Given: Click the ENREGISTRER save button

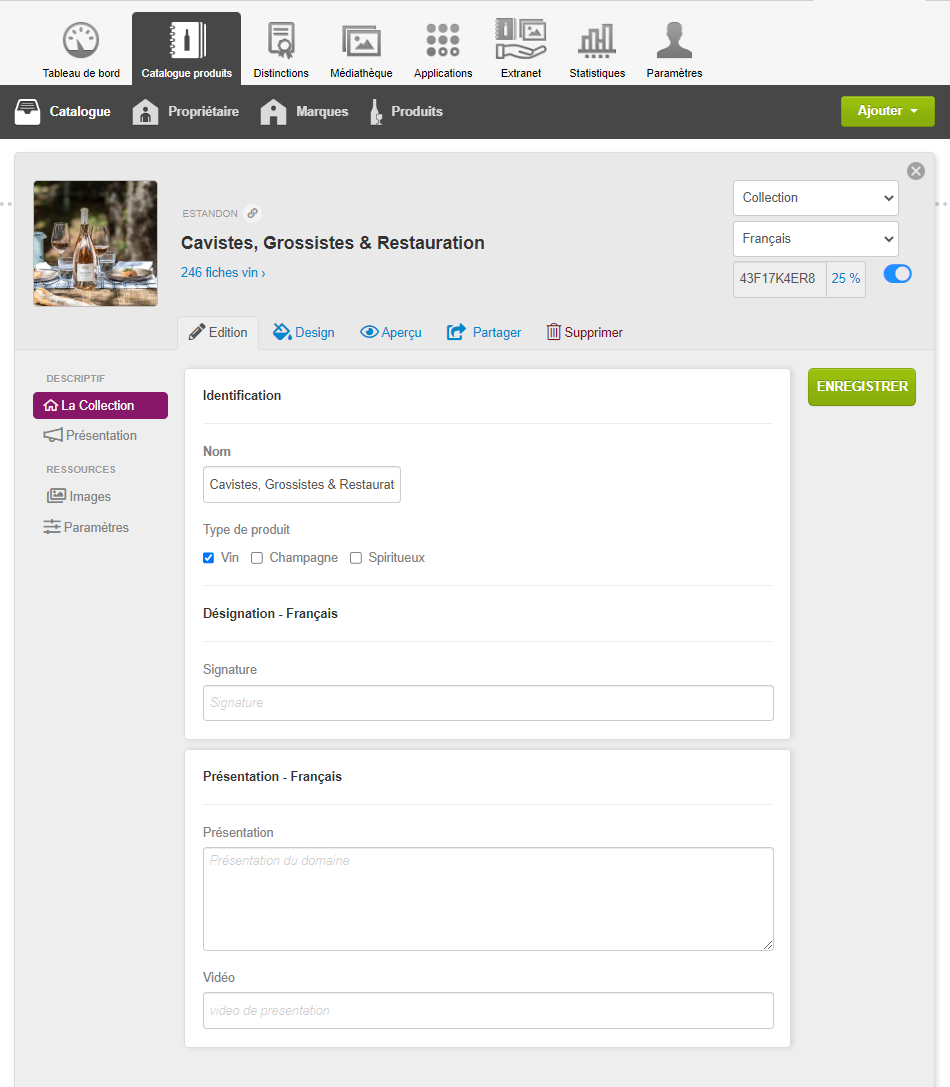Looking at the screenshot, I should pyautogui.click(x=862, y=387).
